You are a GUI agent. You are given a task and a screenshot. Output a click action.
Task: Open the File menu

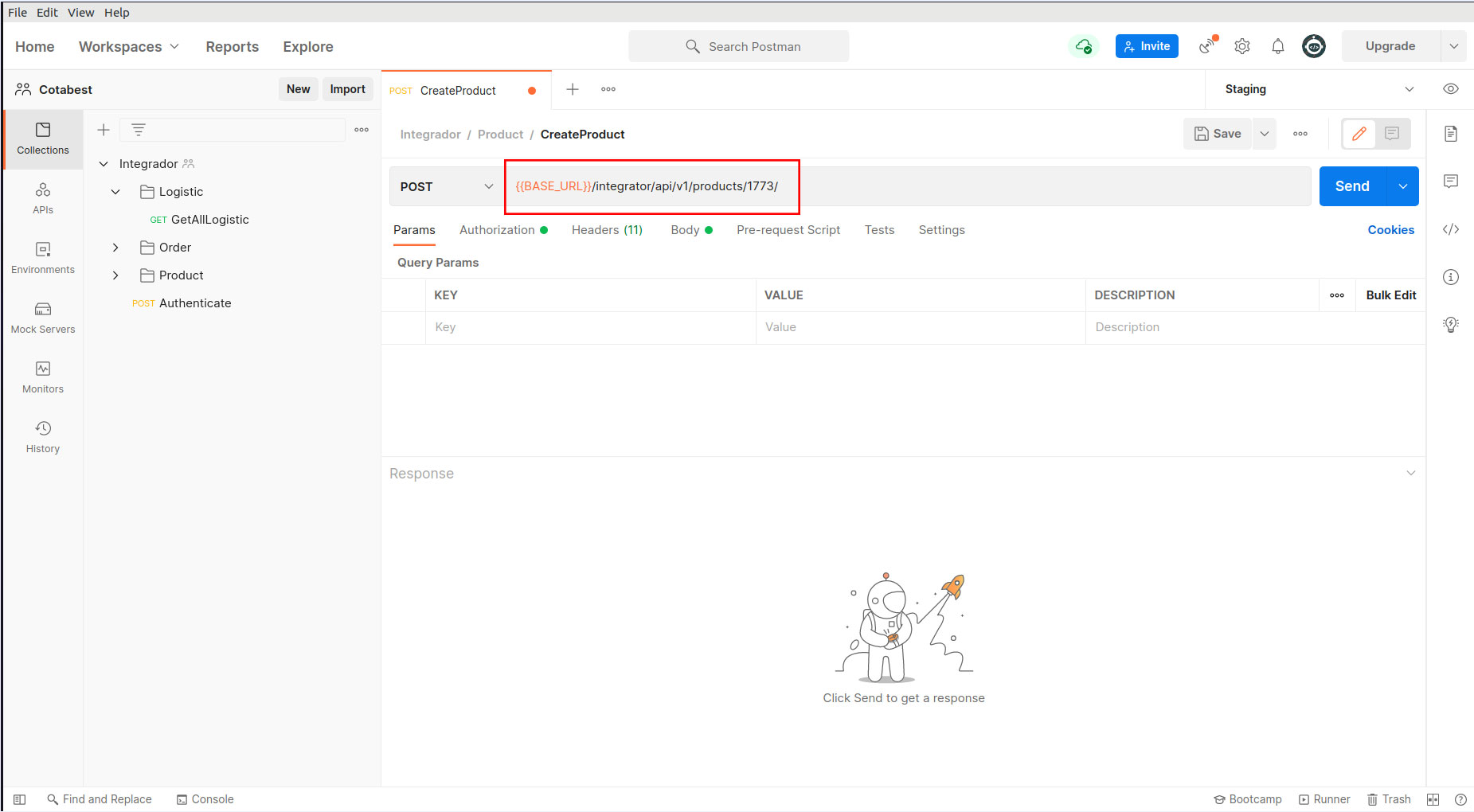[18, 13]
